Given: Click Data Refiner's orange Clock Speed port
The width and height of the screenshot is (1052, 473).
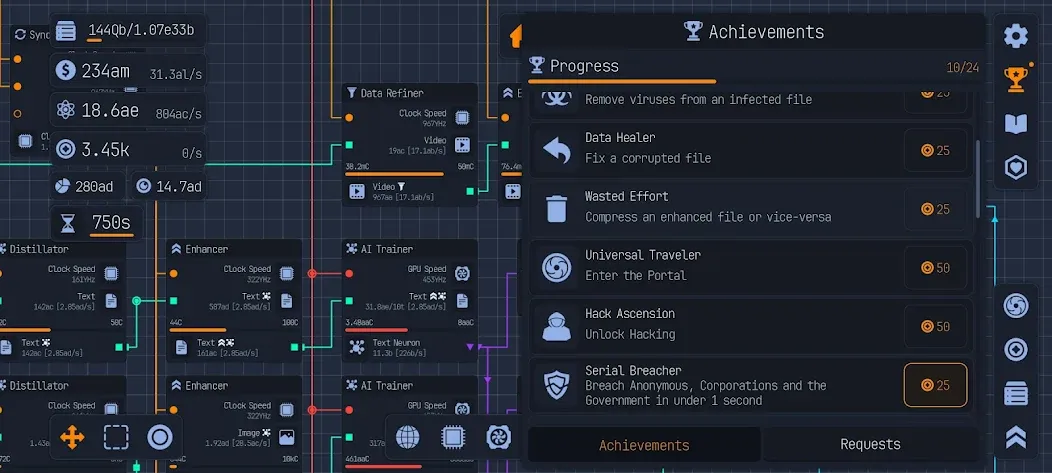Looking at the screenshot, I should 349,118.
